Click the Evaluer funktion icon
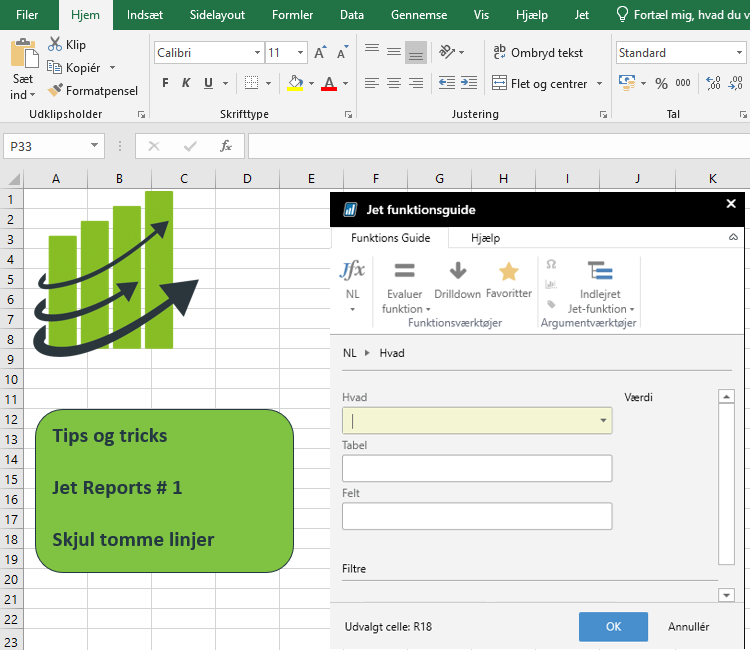This screenshot has width=750, height=650. 404,271
